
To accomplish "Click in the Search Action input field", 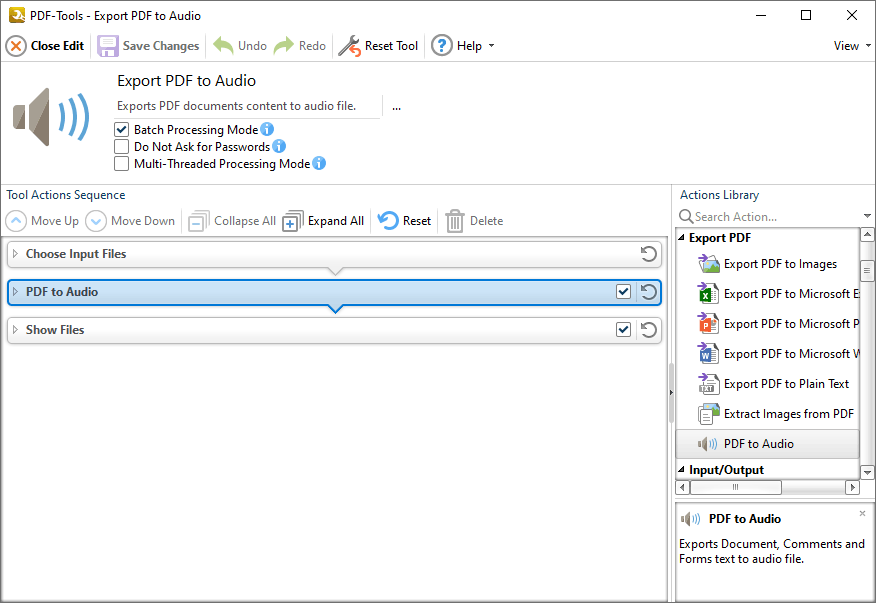I will click(x=777, y=216).
